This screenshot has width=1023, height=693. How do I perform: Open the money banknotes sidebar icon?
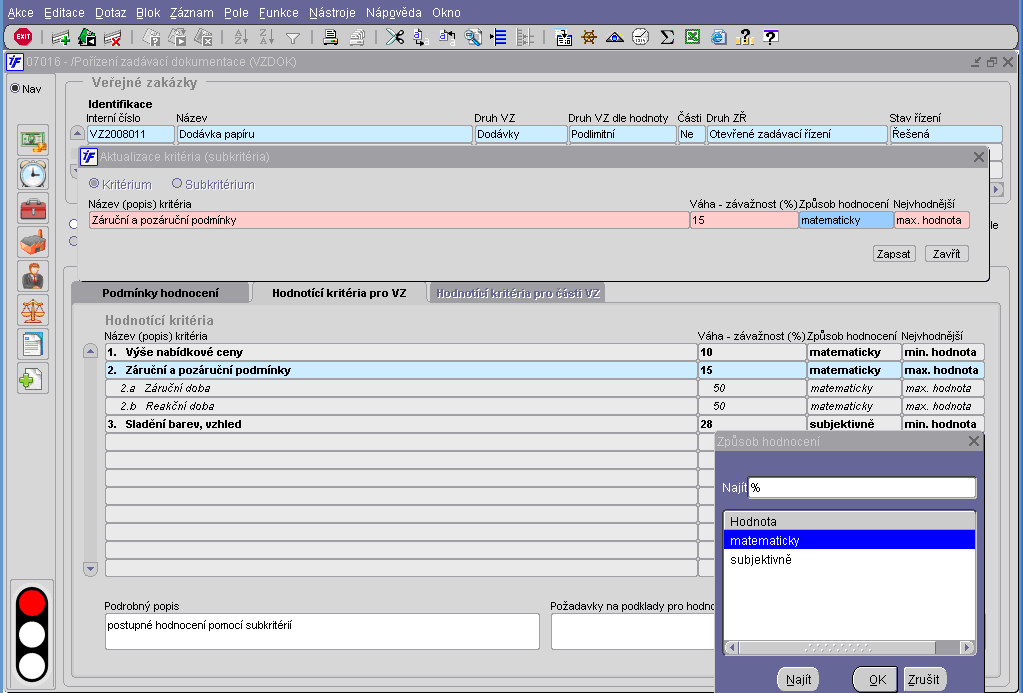(x=33, y=139)
